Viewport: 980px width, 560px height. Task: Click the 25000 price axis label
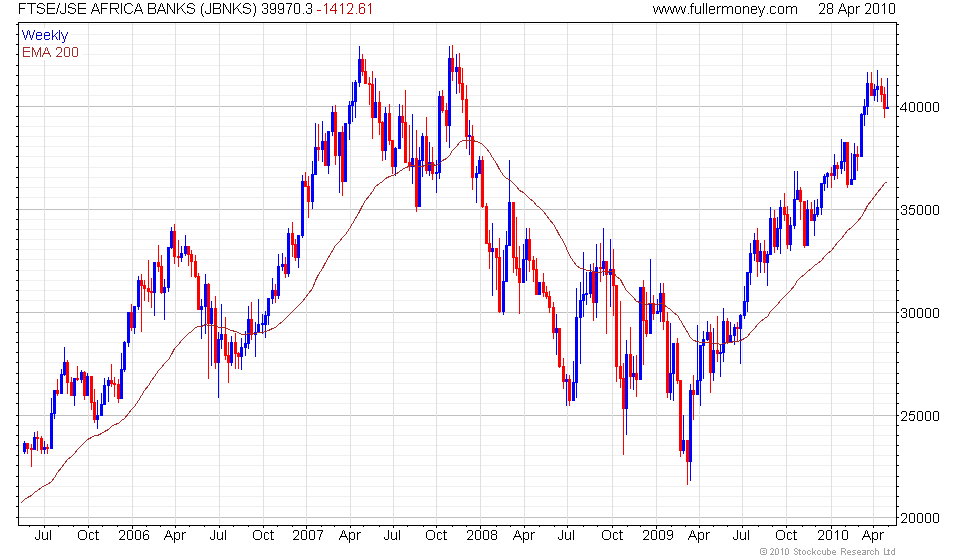[x=919, y=417]
